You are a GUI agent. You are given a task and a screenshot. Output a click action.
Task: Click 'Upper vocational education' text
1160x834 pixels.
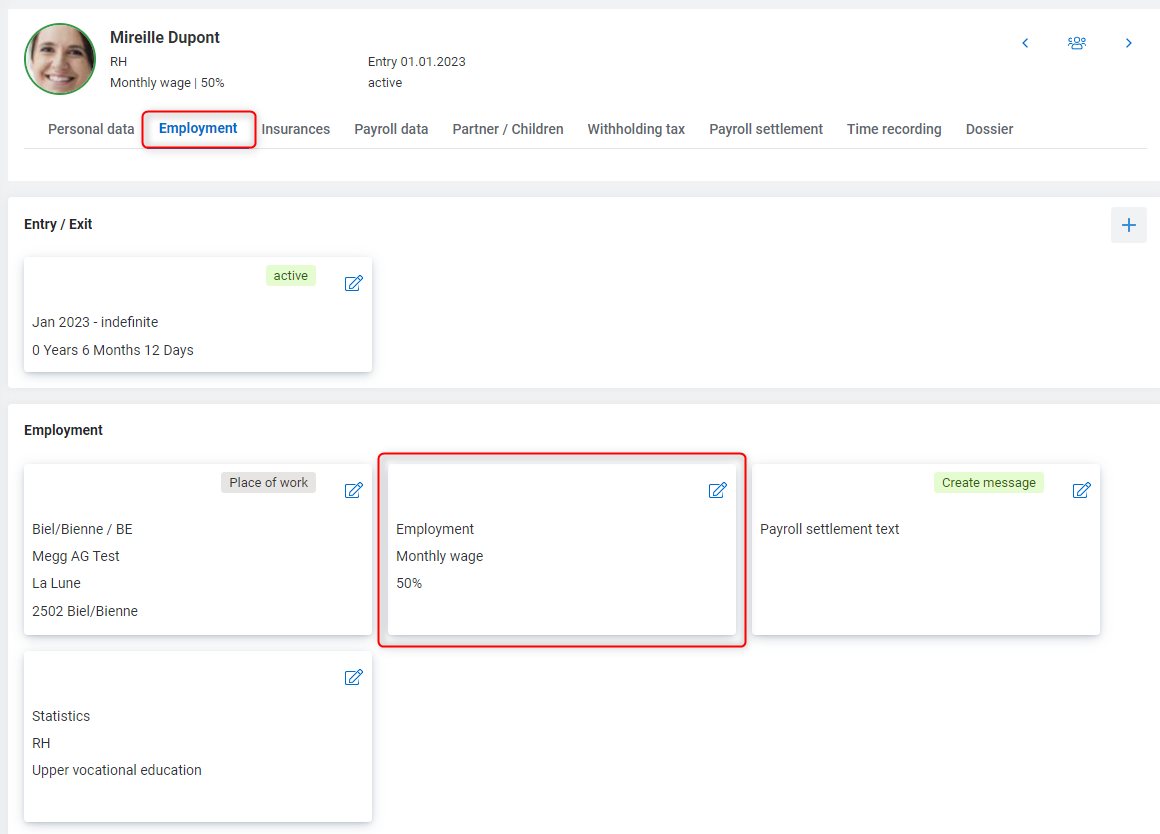tap(117, 770)
